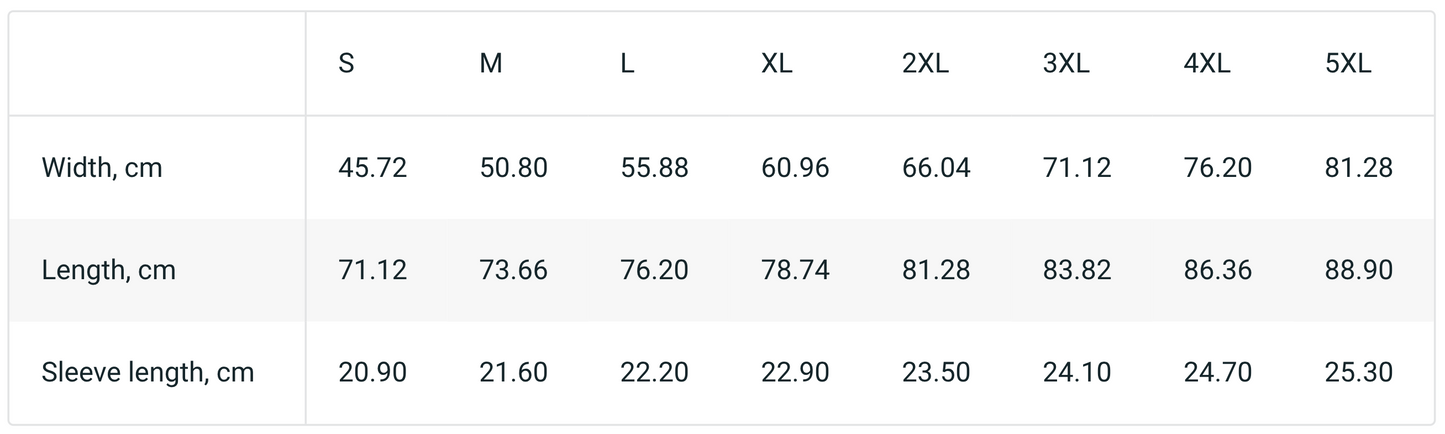This screenshot has height=434, width=1445.
Task: Click the 4XL width value 76.20
Action: 1218,168
